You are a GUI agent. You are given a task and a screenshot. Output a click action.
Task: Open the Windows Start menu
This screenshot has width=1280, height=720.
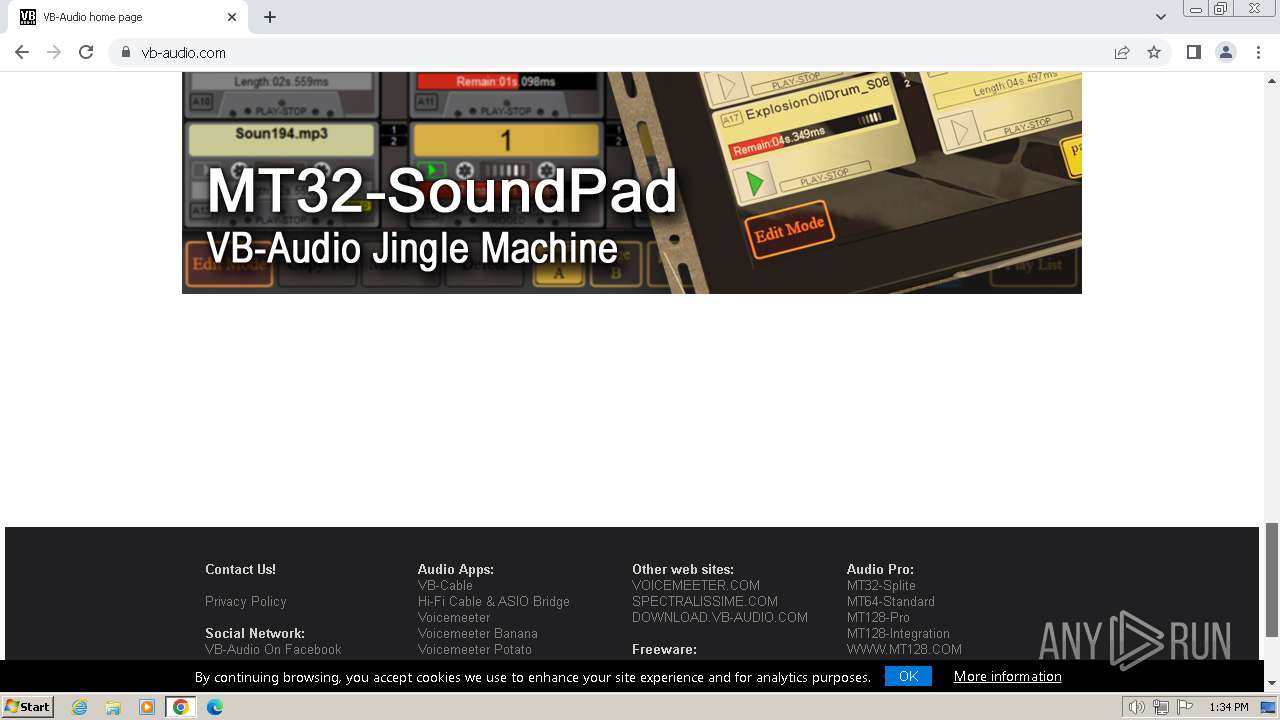[x=27, y=706]
